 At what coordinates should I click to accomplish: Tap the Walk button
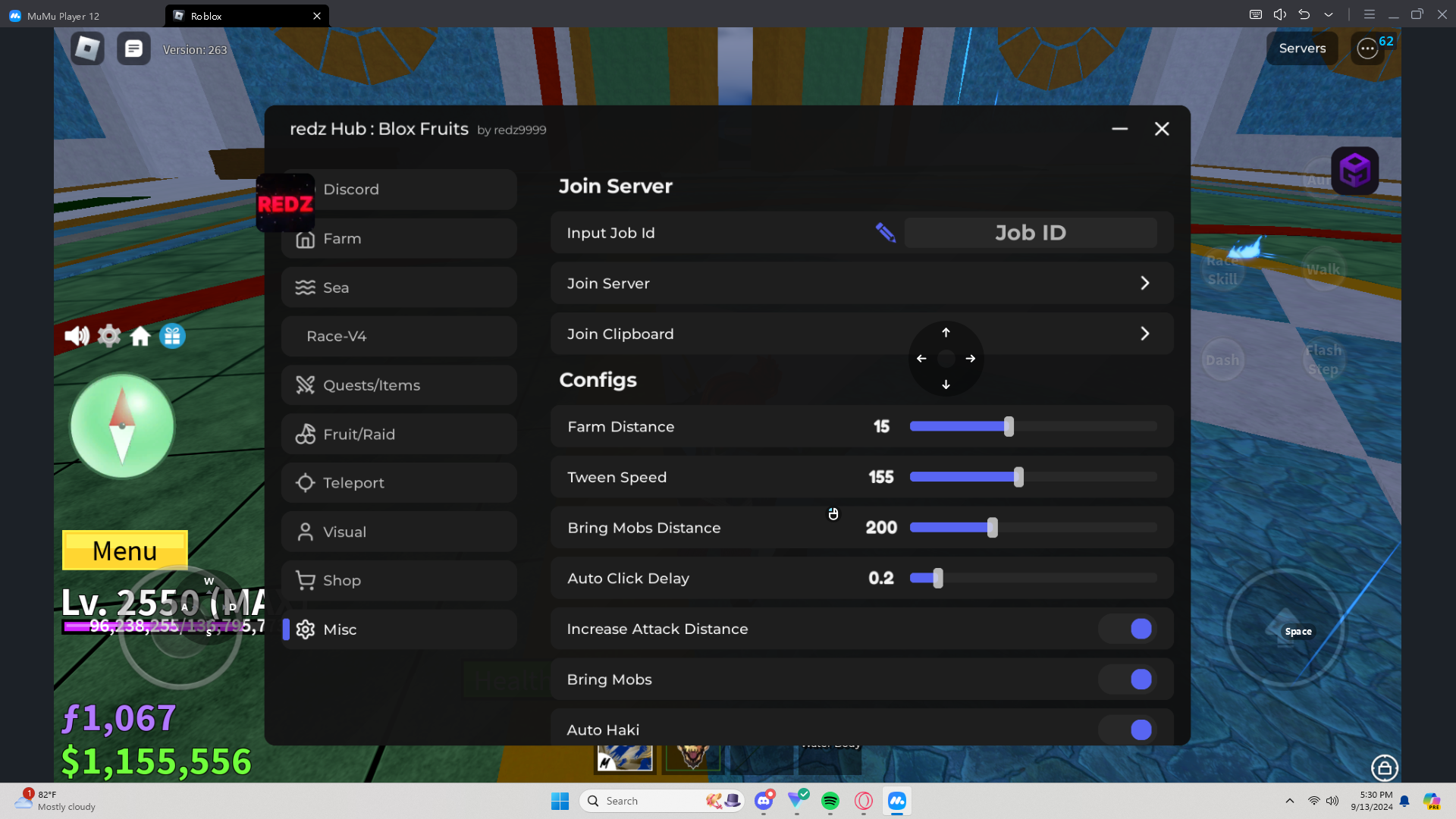[1323, 269]
